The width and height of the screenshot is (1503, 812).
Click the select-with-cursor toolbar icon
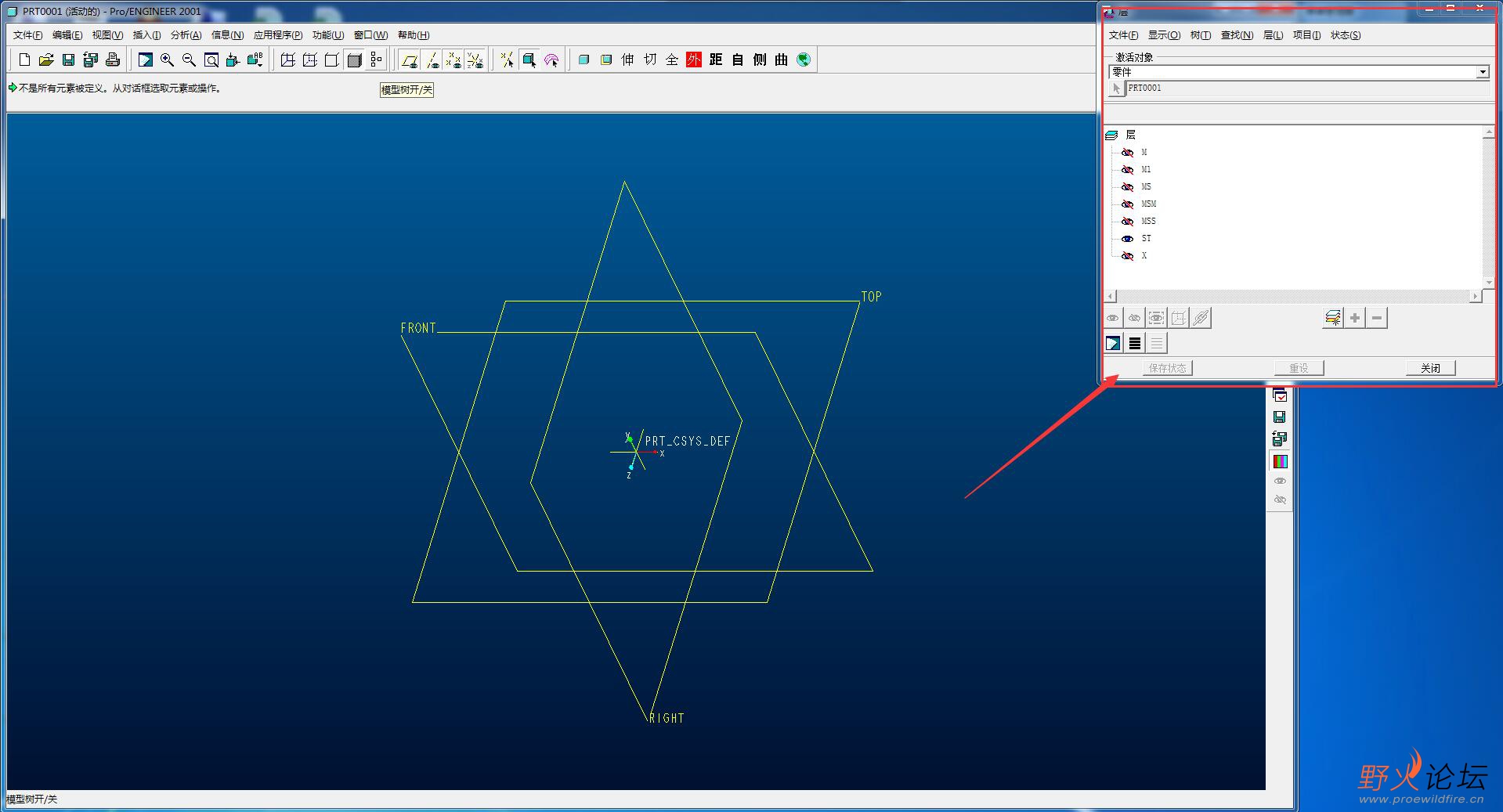(x=529, y=60)
